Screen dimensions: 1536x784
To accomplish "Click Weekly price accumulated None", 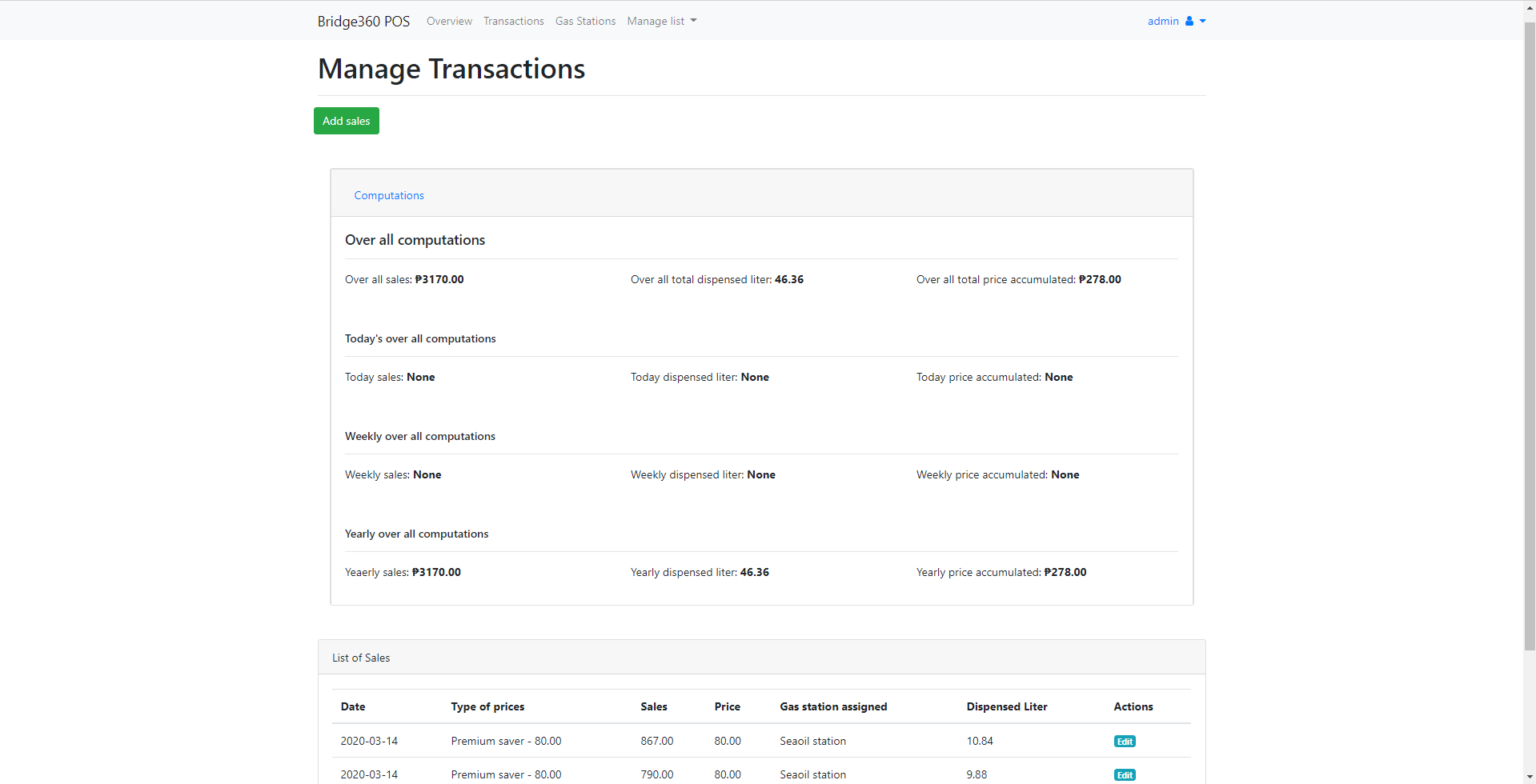I will tap(1065, 474).
